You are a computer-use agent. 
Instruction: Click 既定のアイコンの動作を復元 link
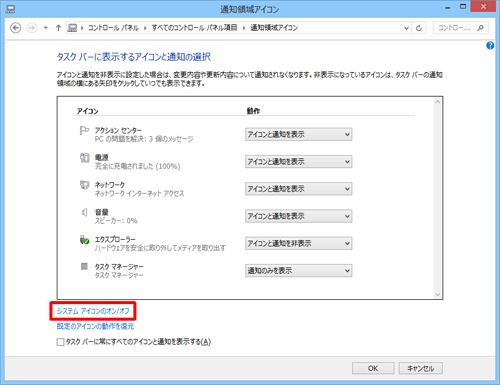coord(95,326)
